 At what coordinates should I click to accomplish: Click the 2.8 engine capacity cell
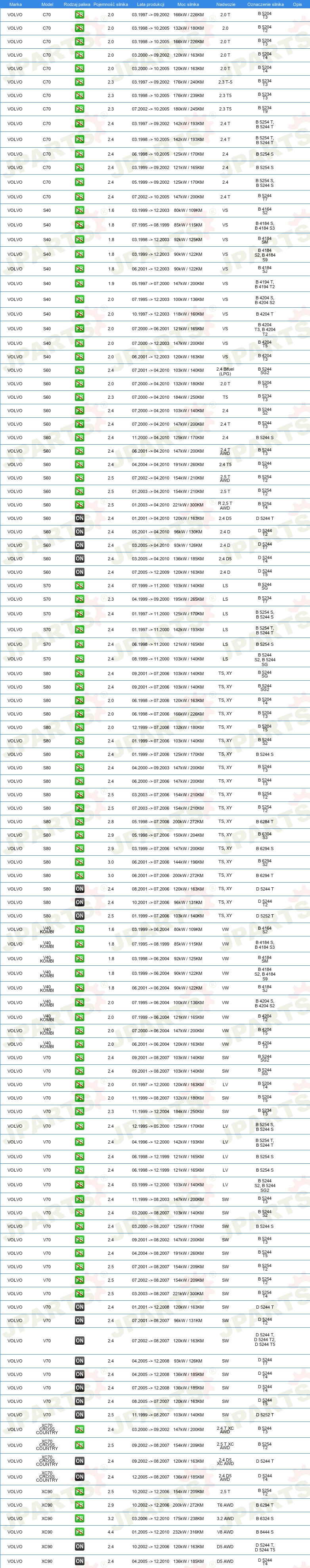(110, 822)
